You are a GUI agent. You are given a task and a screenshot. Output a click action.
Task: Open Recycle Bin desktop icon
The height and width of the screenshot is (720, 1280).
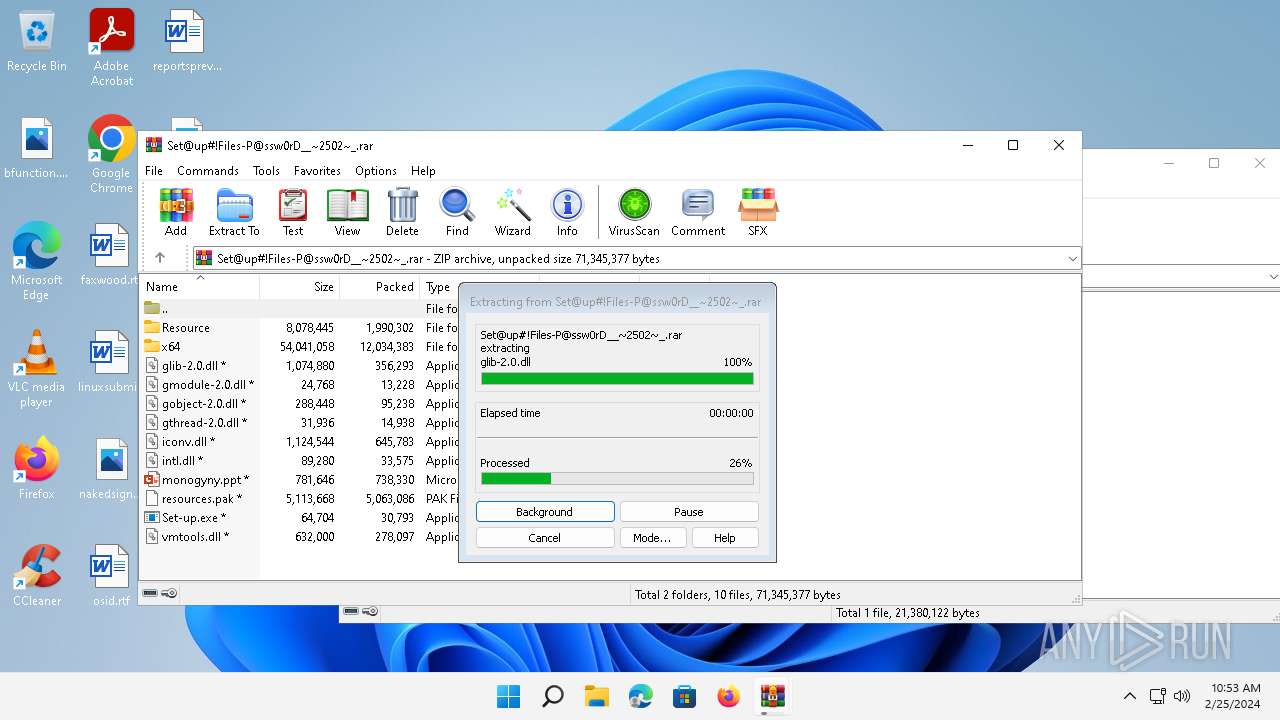tap(37, 42)
